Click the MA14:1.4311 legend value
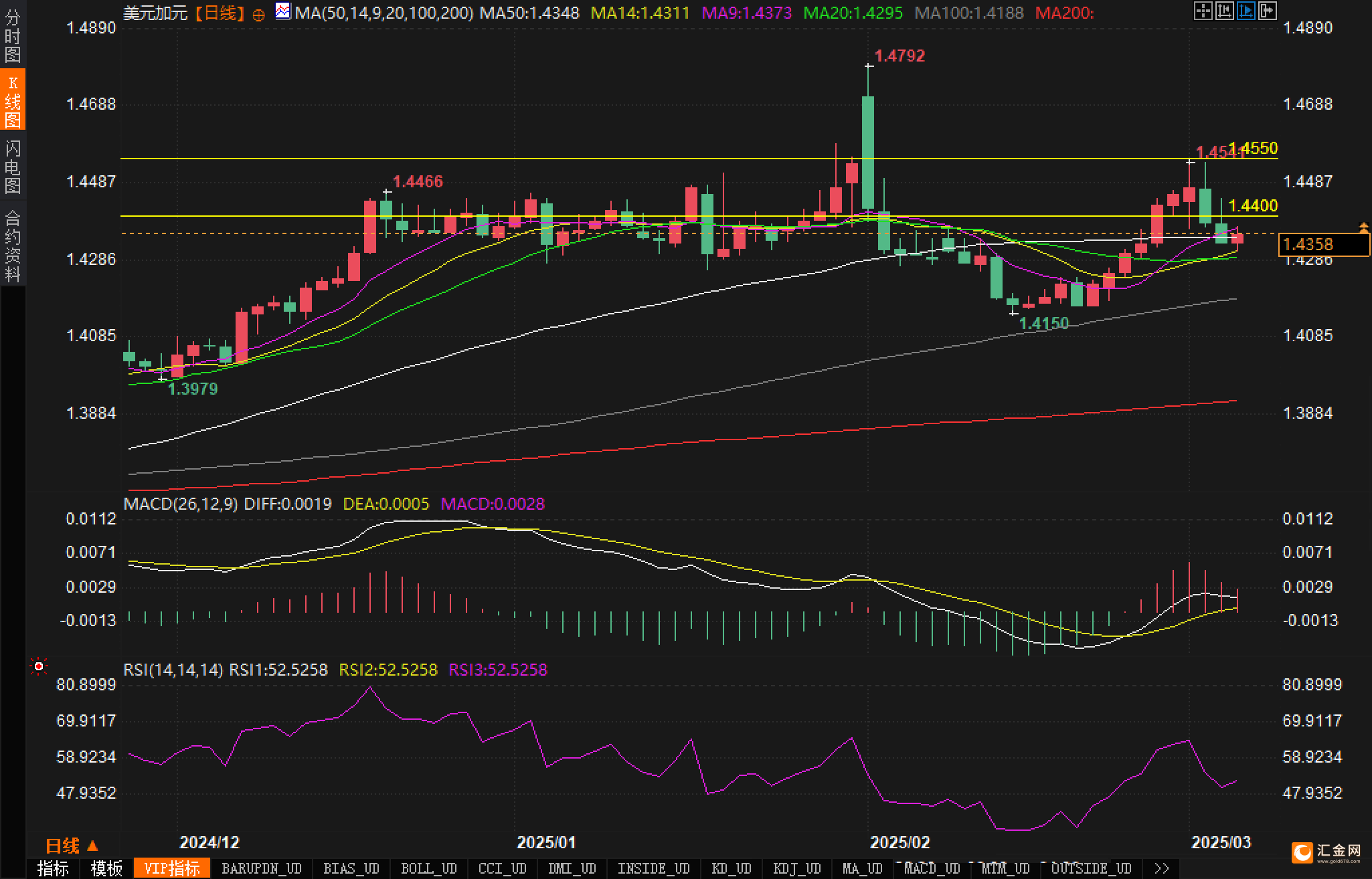The height and width of the screenshot is (879, 1372). pyautogui.click(x=640, y=13)
